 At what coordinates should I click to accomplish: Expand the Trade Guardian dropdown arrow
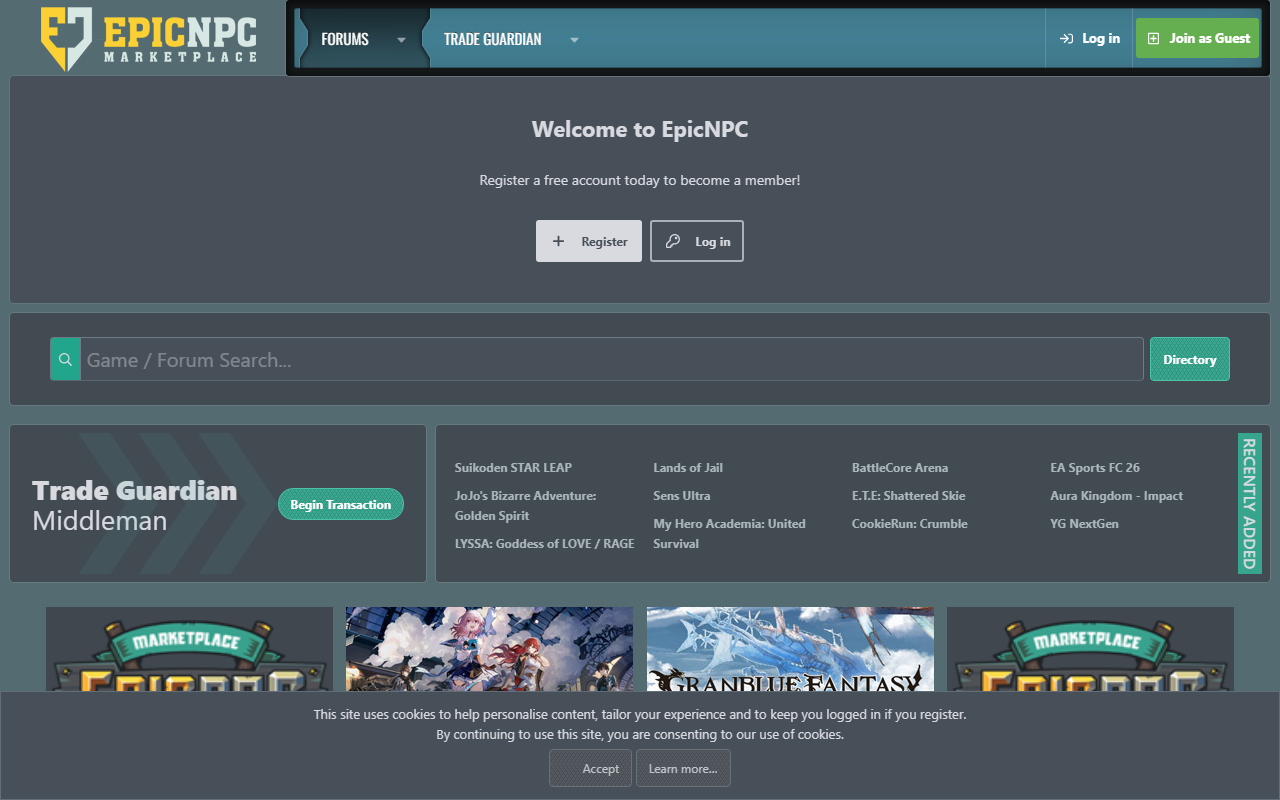[x=574, y=40]
